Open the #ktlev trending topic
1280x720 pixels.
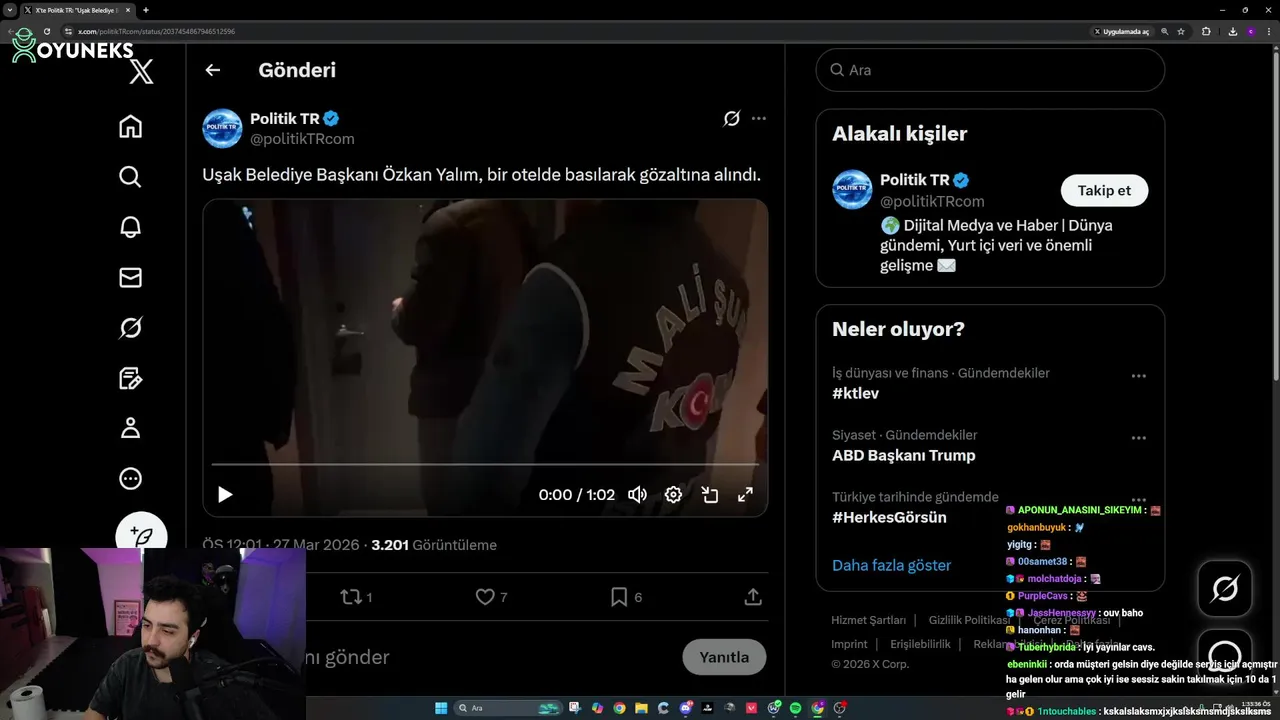855,393
